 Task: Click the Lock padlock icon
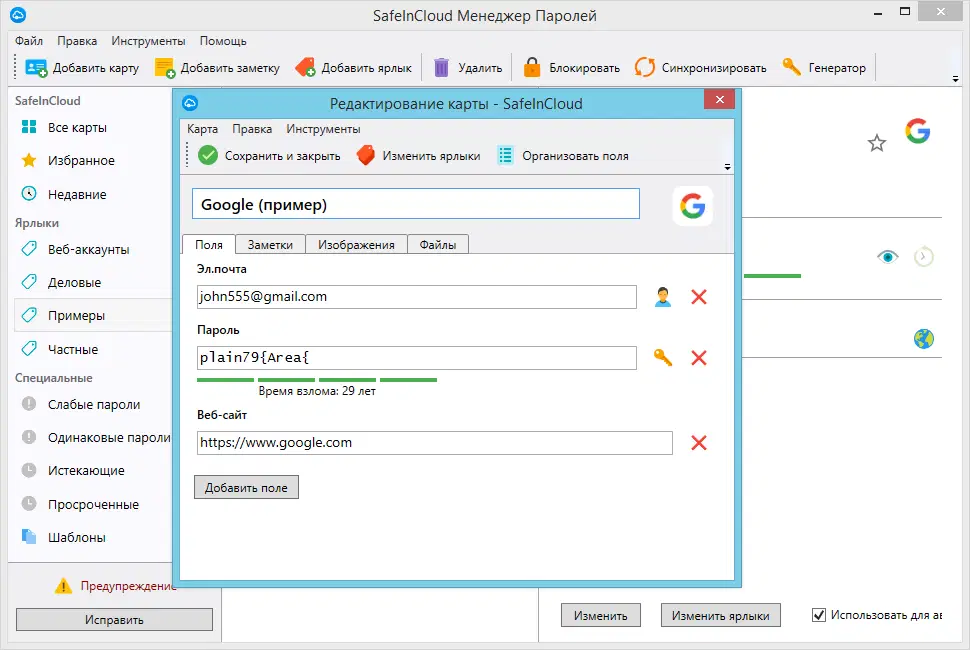tap(532, 67)
